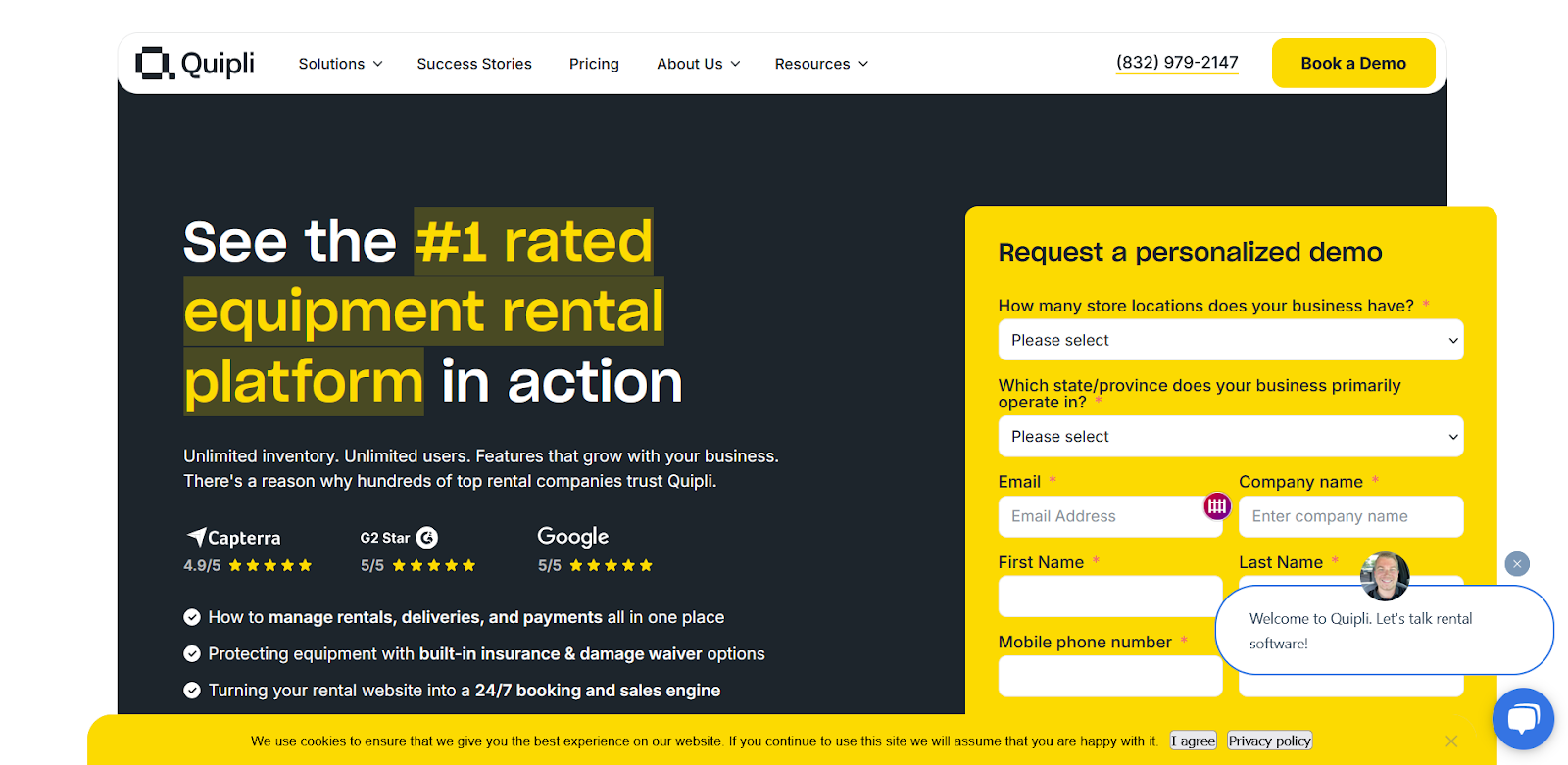Click the '#1 rated' highlighted headline text

click(x=534, y=242)
